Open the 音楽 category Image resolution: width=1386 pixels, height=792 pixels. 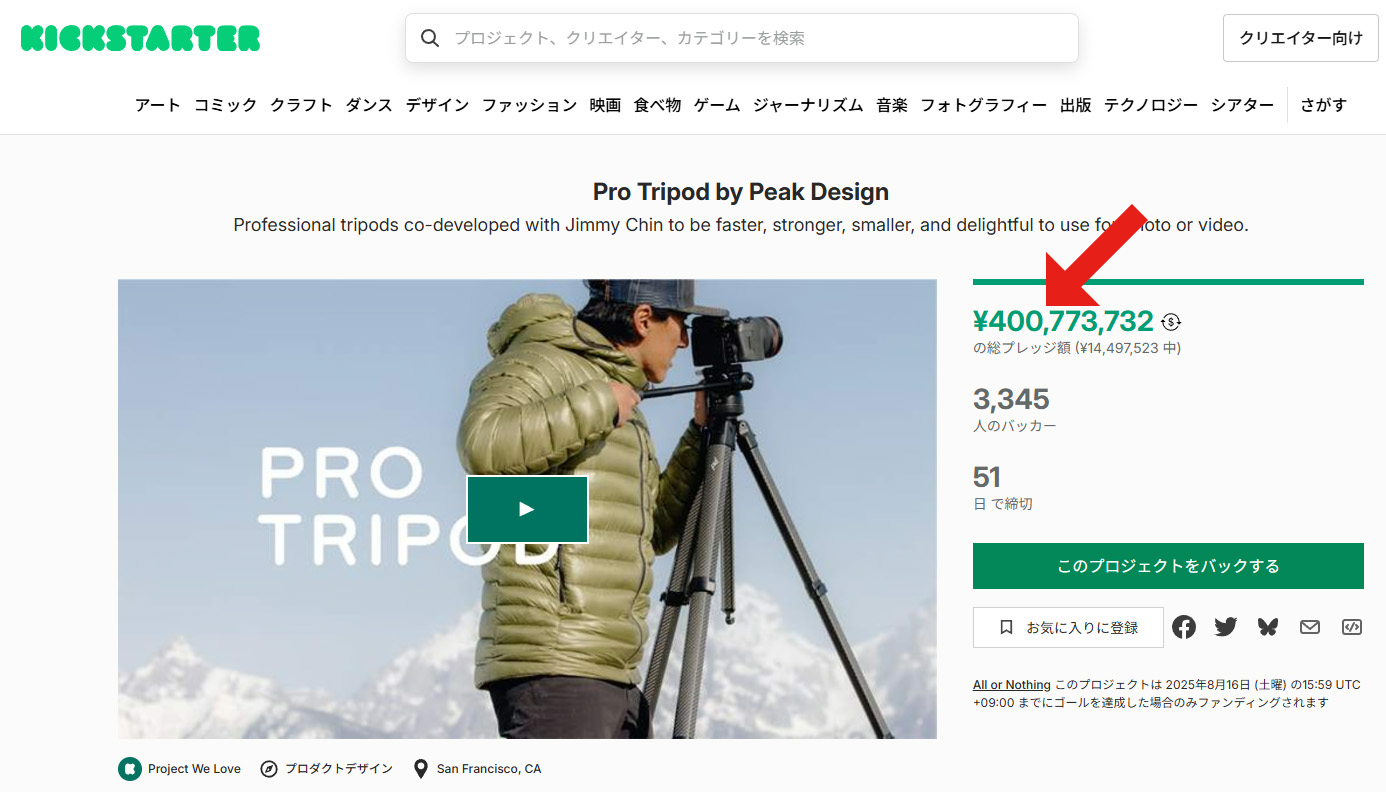(892, 105)
